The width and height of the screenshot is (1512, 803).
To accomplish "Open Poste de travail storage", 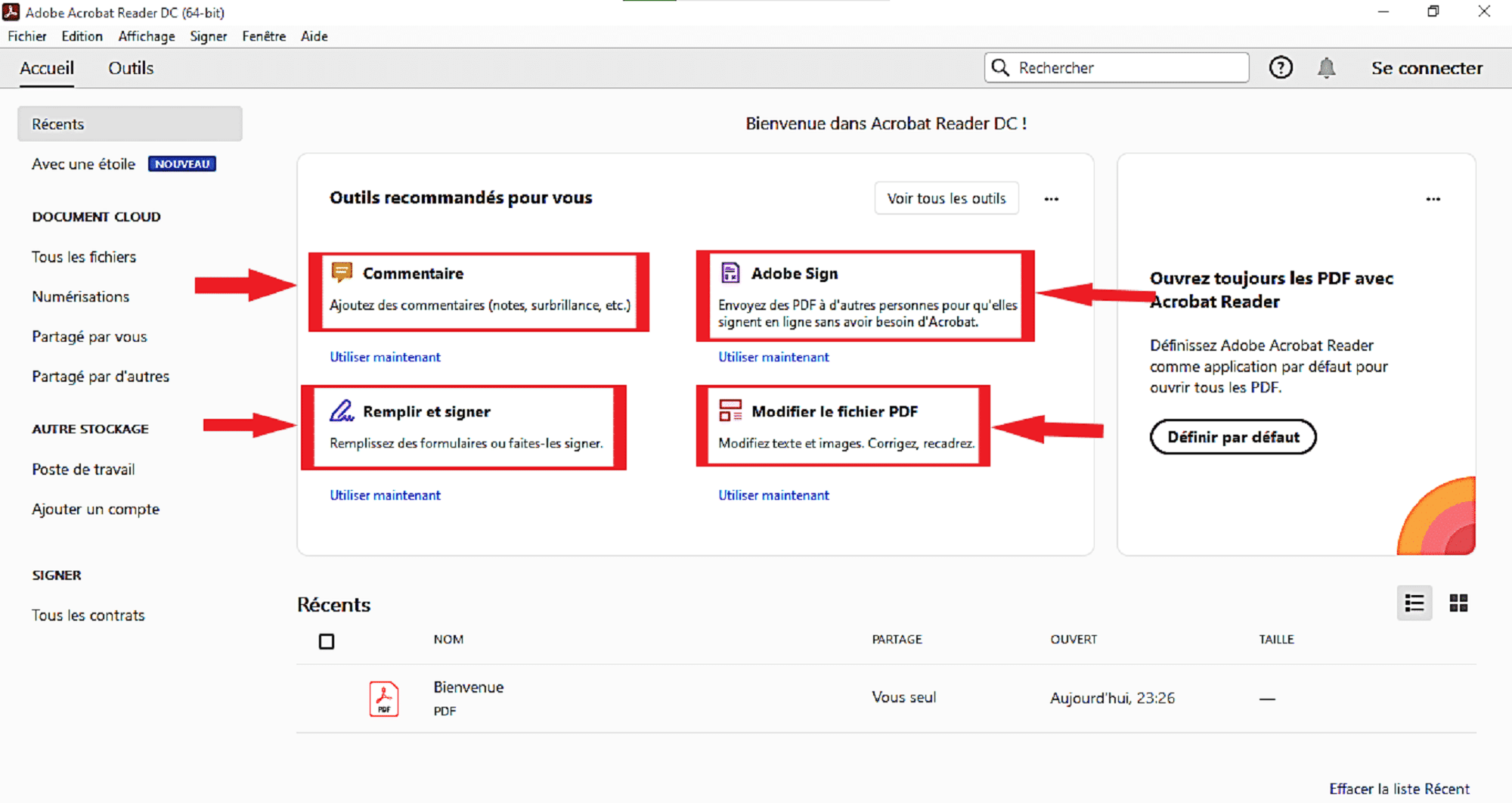I will [83, 470].
